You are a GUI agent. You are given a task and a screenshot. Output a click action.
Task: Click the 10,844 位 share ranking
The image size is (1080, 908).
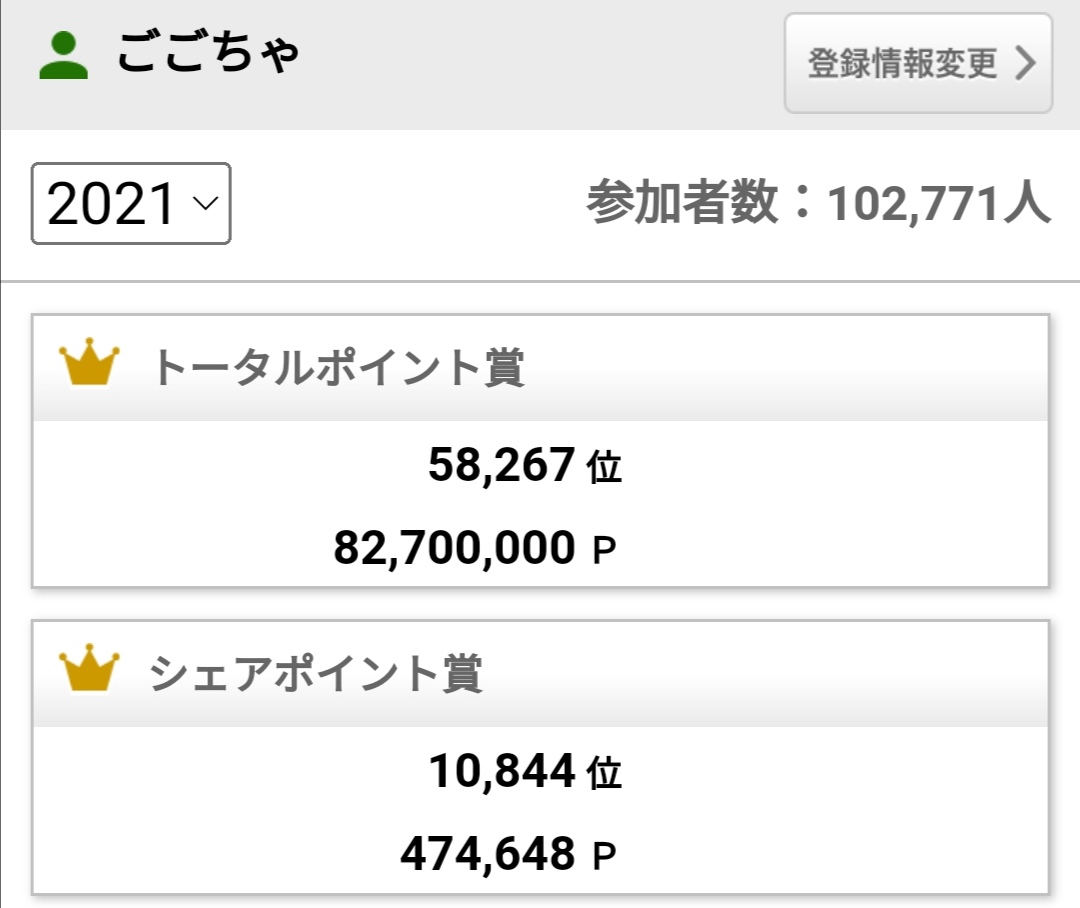[x=525, y=771]
